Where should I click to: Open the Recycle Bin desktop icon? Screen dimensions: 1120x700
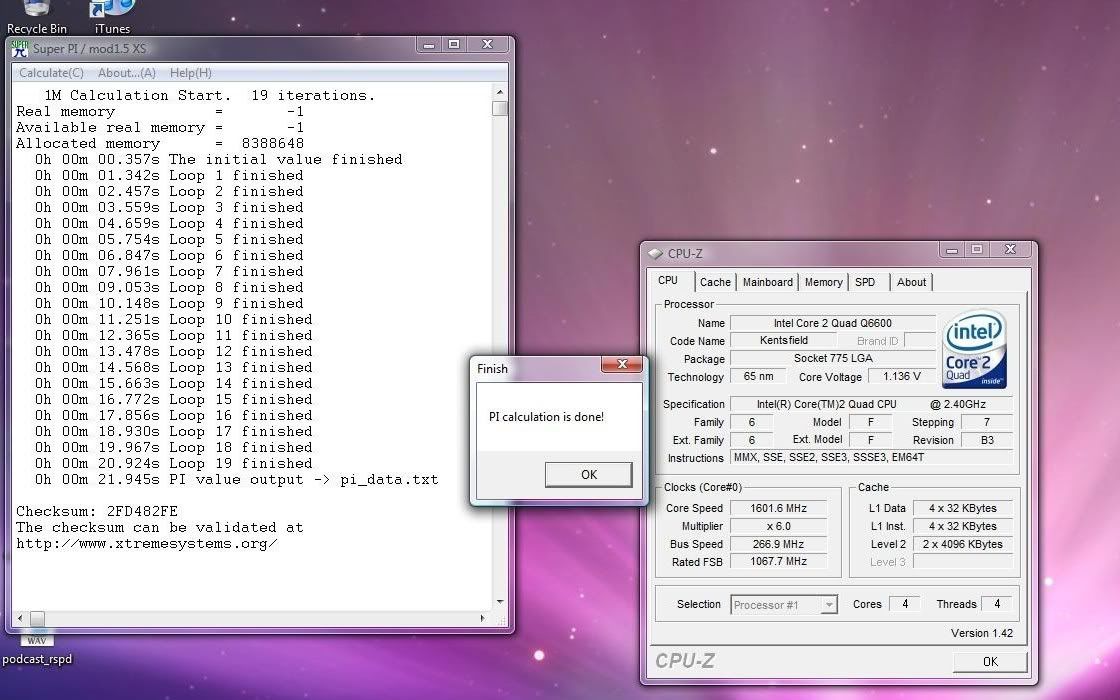(x=36, y=16)
